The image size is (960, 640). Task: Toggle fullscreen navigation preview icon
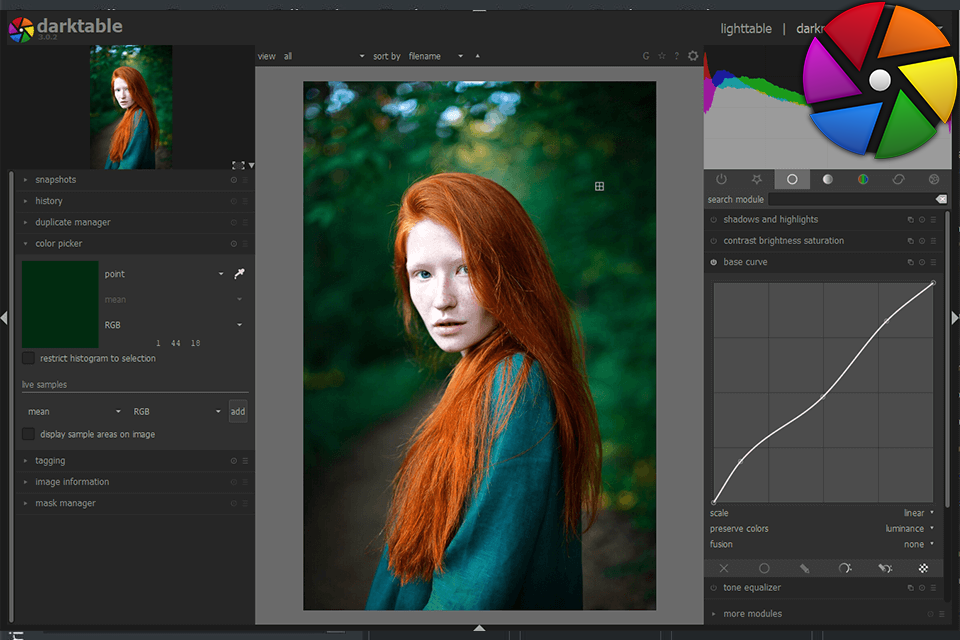[x=238, y=165]
